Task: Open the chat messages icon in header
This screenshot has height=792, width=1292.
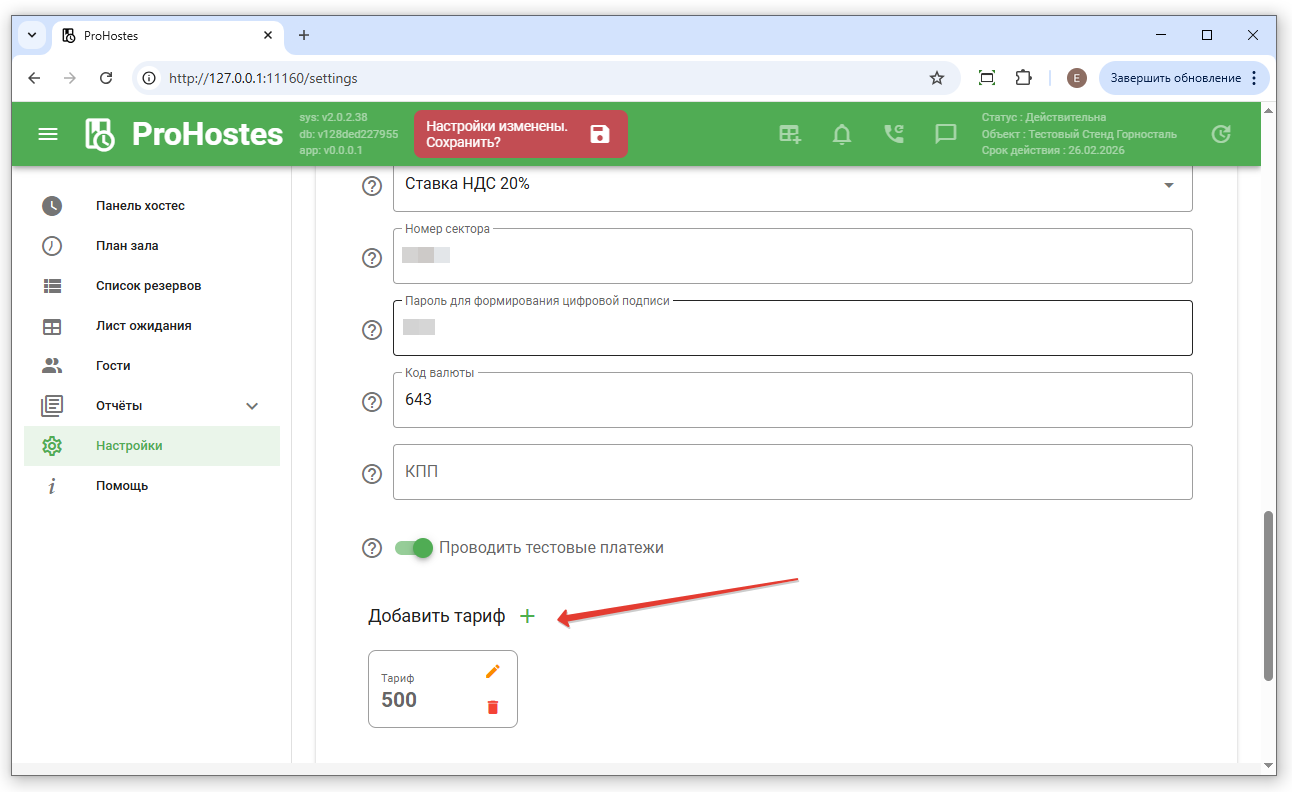Action: pyautogui.click(x=945, y=134)
